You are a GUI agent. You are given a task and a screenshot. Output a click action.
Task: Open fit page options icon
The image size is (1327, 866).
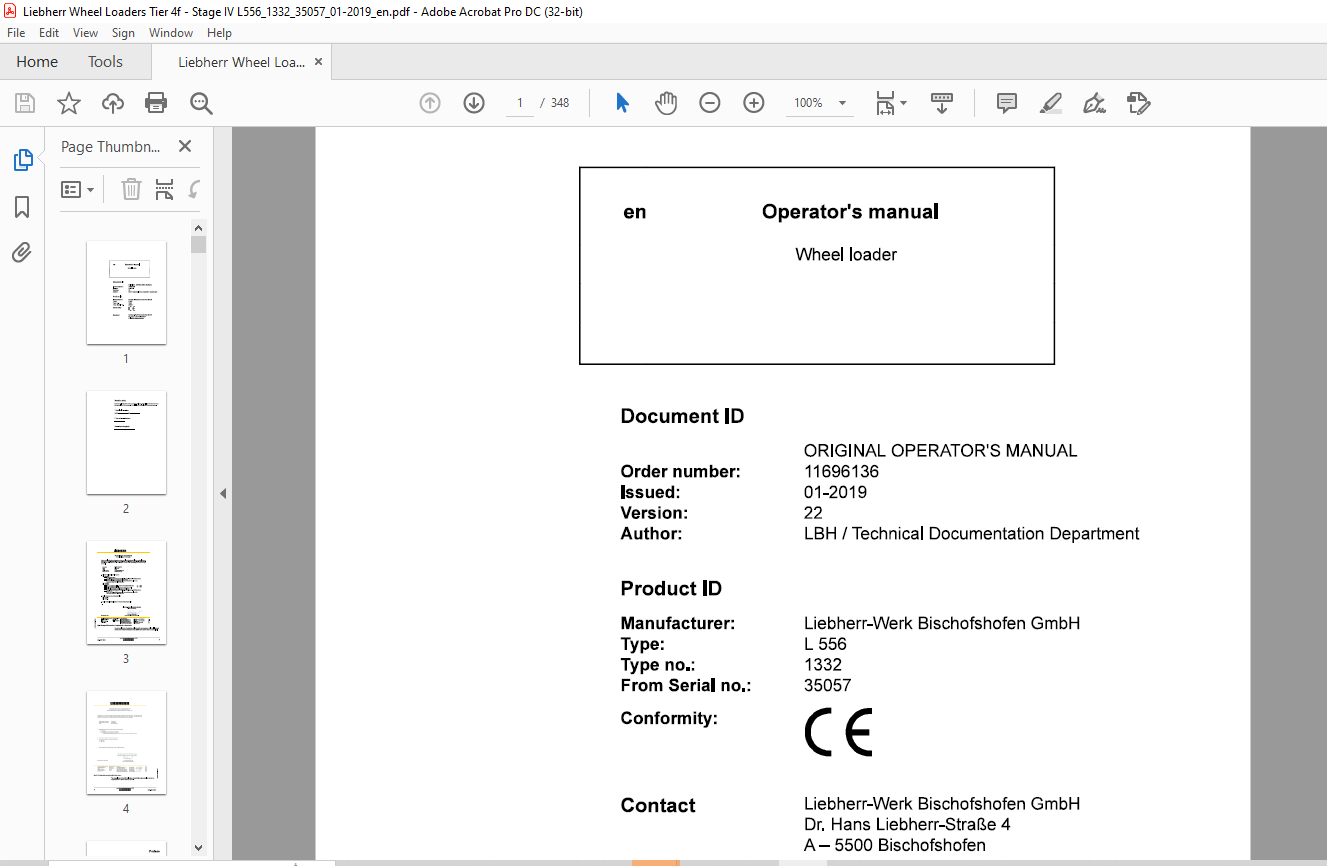tap(890, 103)
